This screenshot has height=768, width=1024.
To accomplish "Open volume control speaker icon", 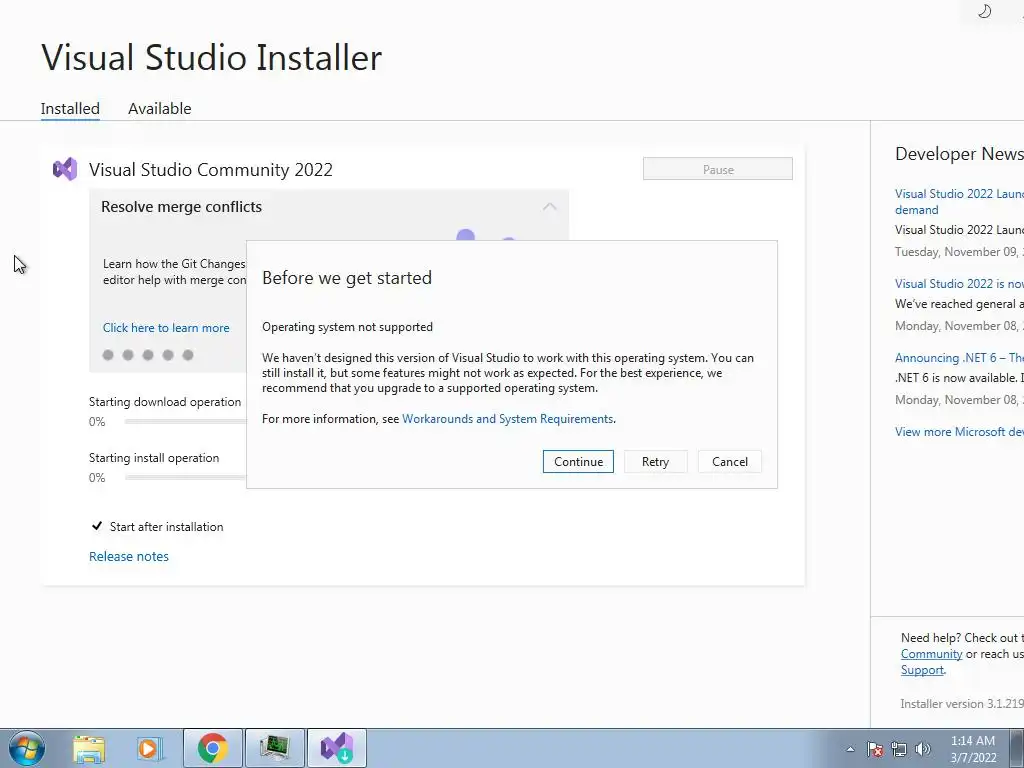I will click(x=923, y=749).
